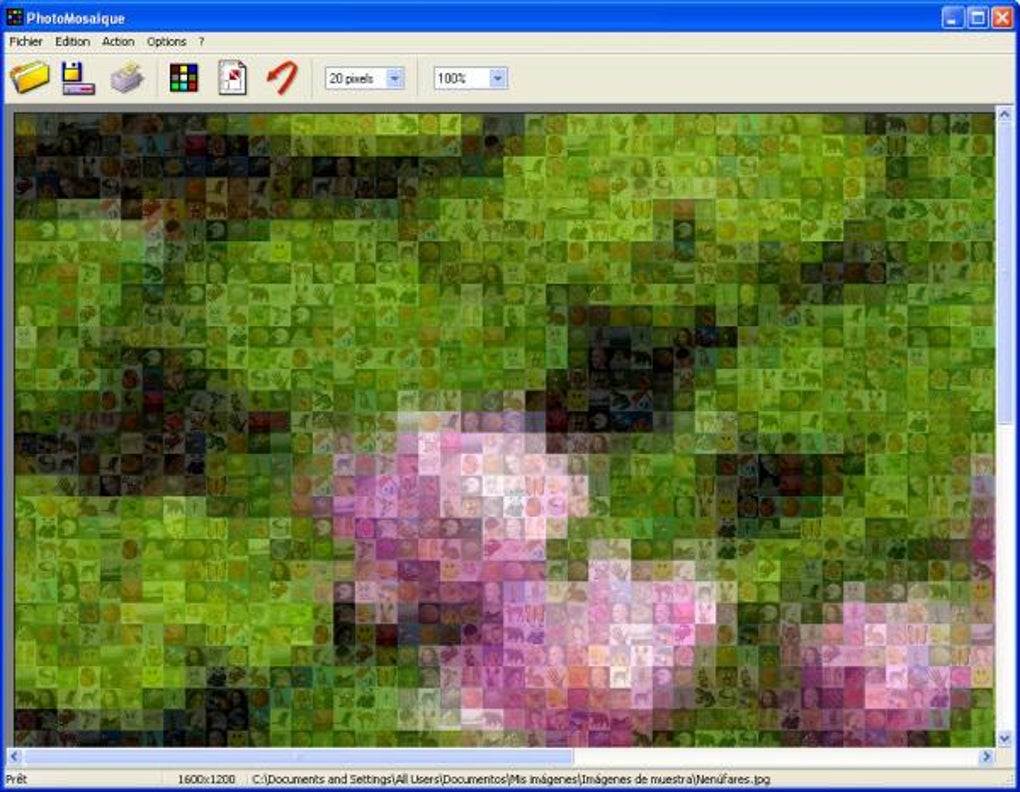Image resolution: width=1020 pixels, height=792 pixels.
Task: Undo with the red curved arrow icon
Action: [x=282, y=78]
